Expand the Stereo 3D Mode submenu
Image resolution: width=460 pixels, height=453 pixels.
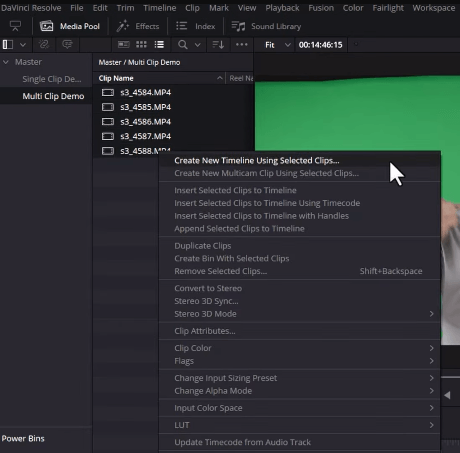point(299,314)
